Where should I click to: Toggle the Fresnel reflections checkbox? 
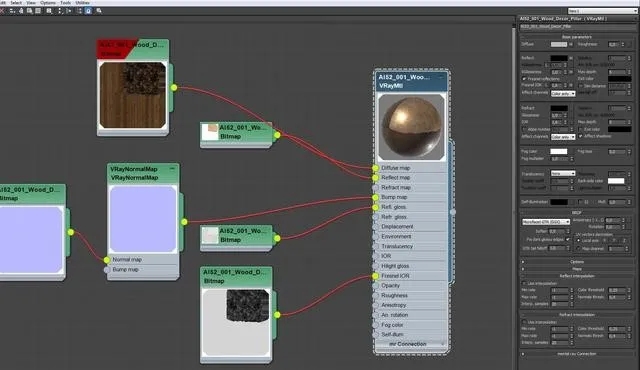[x=524, y=79]
